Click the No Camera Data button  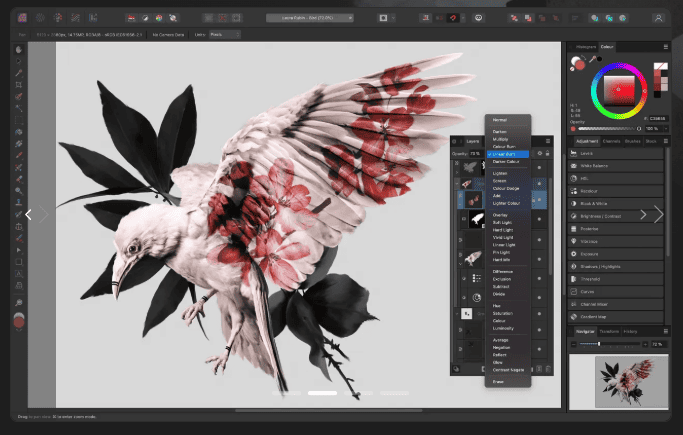[x=168, y=34]
